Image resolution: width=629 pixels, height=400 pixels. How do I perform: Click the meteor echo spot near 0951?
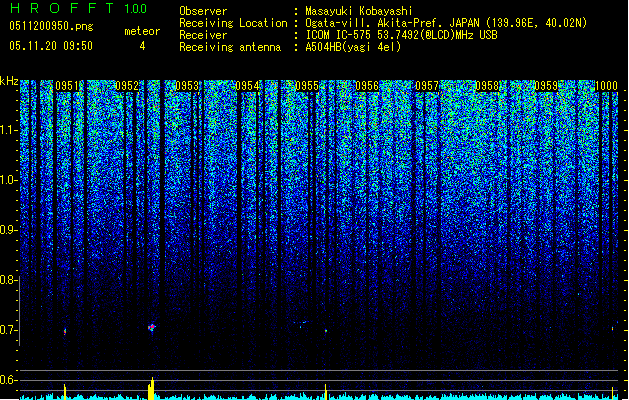pos(65,332)
